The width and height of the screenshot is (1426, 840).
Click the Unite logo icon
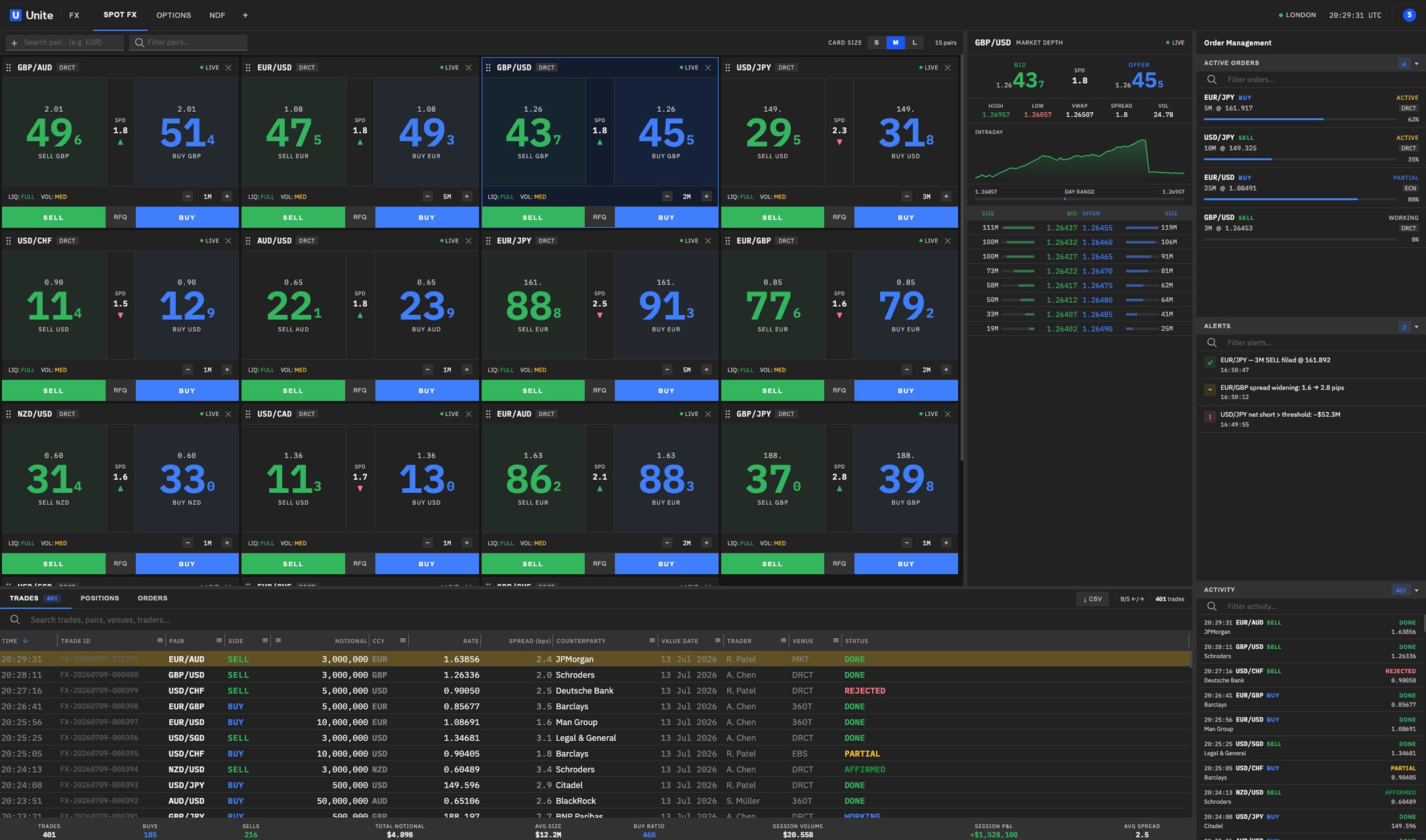point(15,15)
